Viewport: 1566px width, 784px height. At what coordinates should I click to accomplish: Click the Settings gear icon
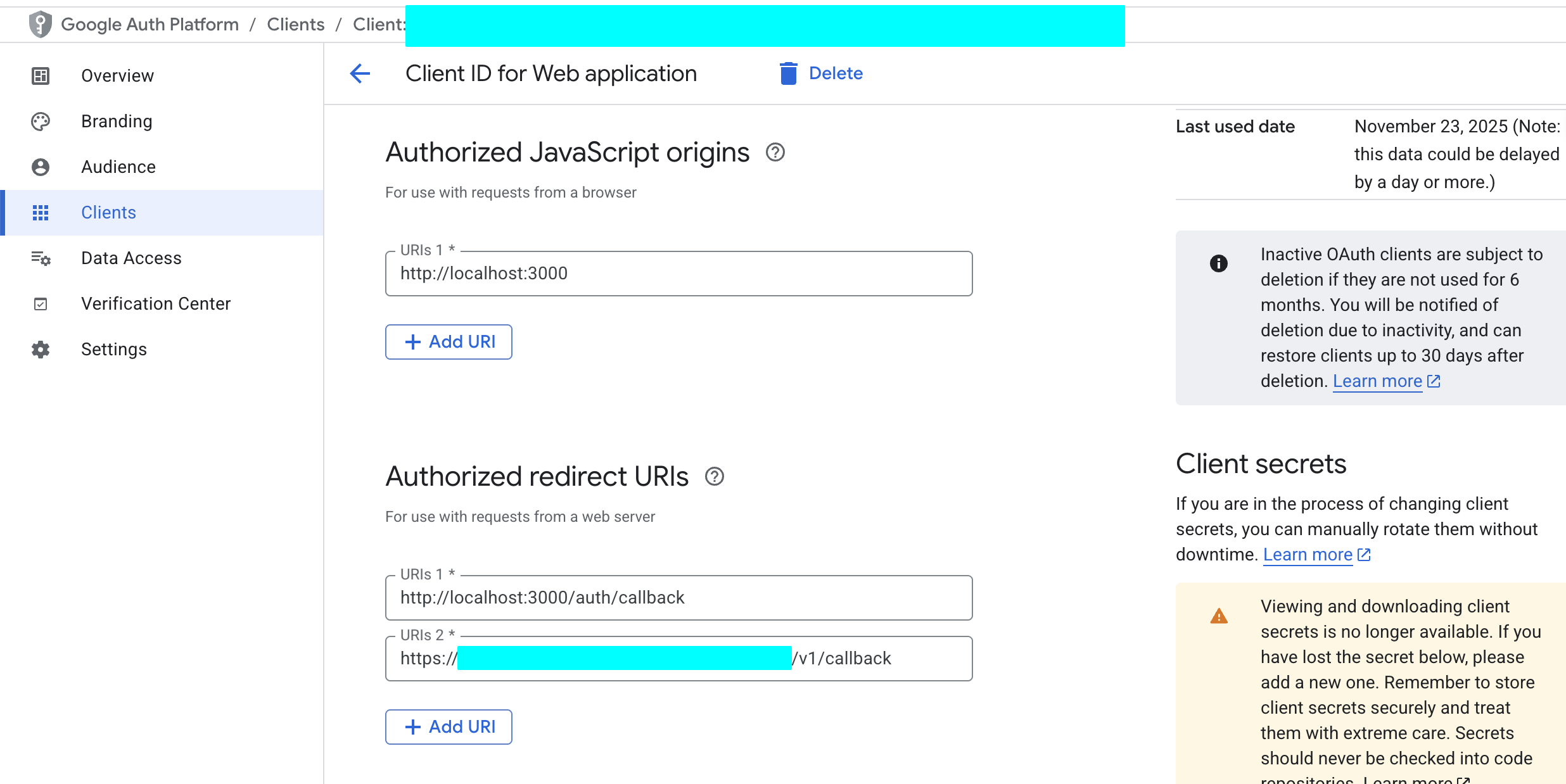41,350
